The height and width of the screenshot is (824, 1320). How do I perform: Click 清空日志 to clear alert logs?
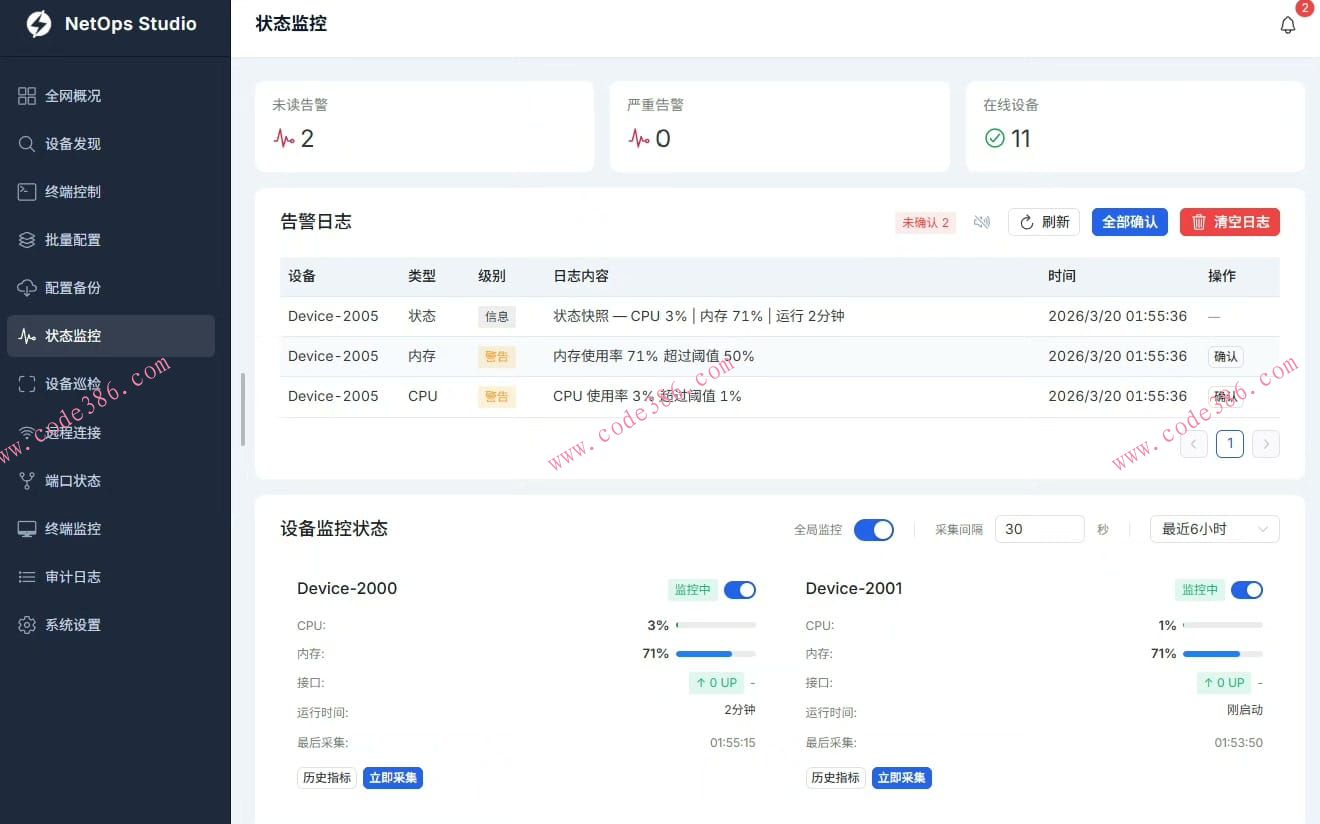tap(1229, 222)
